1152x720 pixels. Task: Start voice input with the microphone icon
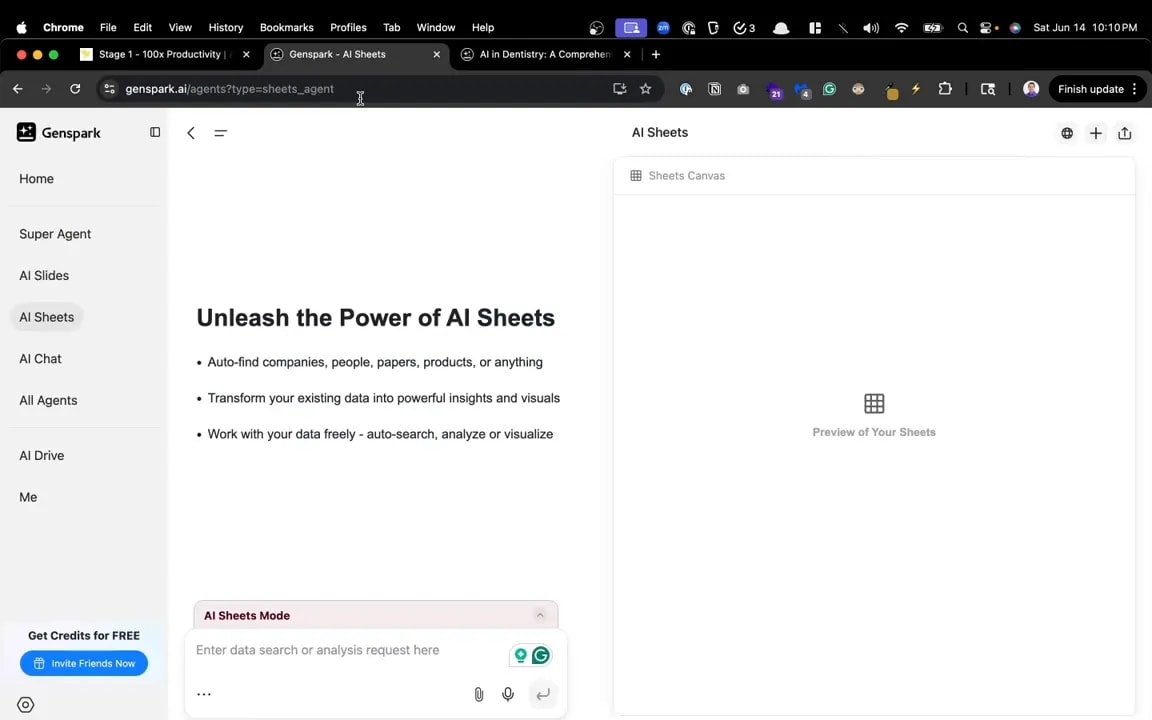point(508,694)
